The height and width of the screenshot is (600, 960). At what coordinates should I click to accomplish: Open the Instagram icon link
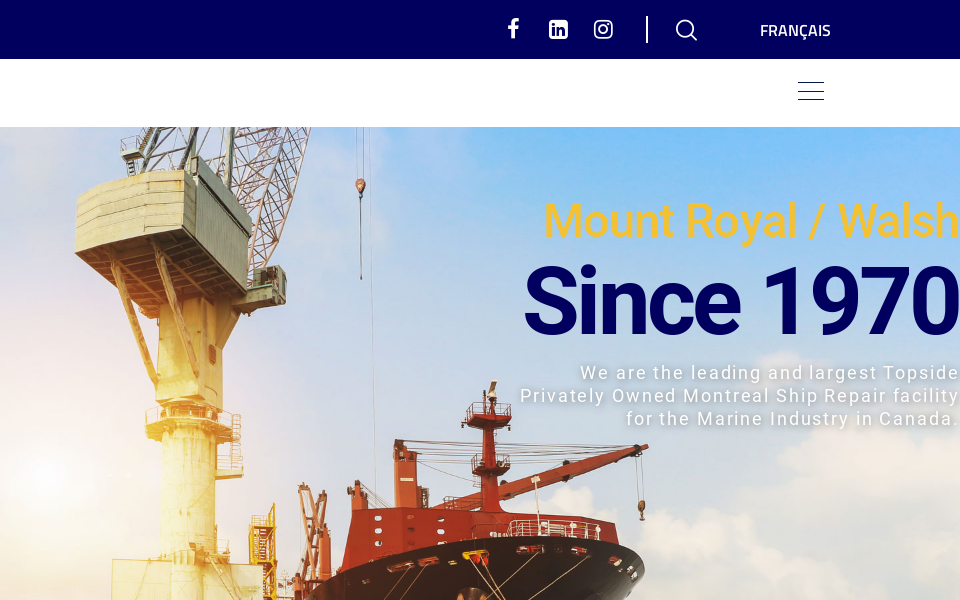point(603,29)
